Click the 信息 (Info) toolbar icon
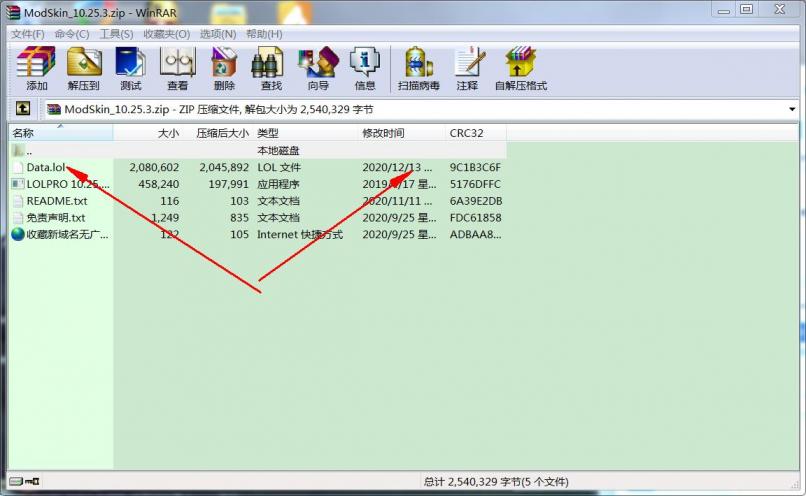The height and width of the screenshot is (496, 806). [x=365, y=62]
